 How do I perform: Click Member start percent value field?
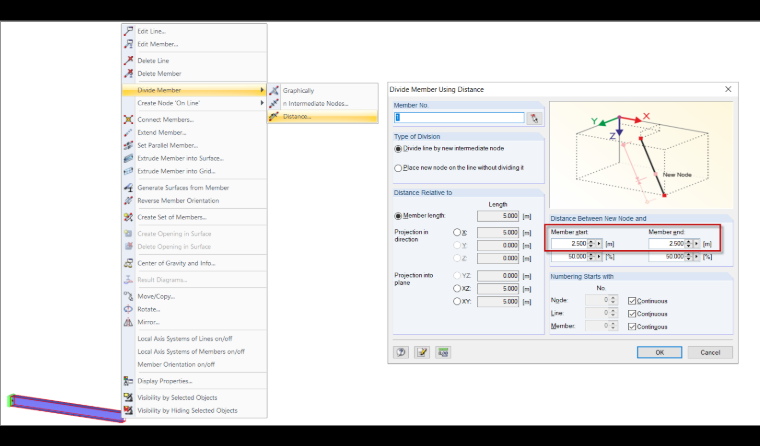(570, 256)
